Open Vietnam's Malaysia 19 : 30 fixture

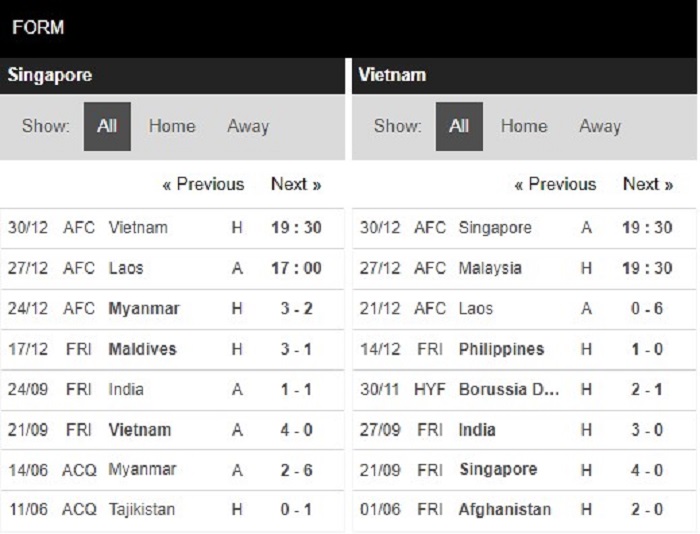[524, 268]
